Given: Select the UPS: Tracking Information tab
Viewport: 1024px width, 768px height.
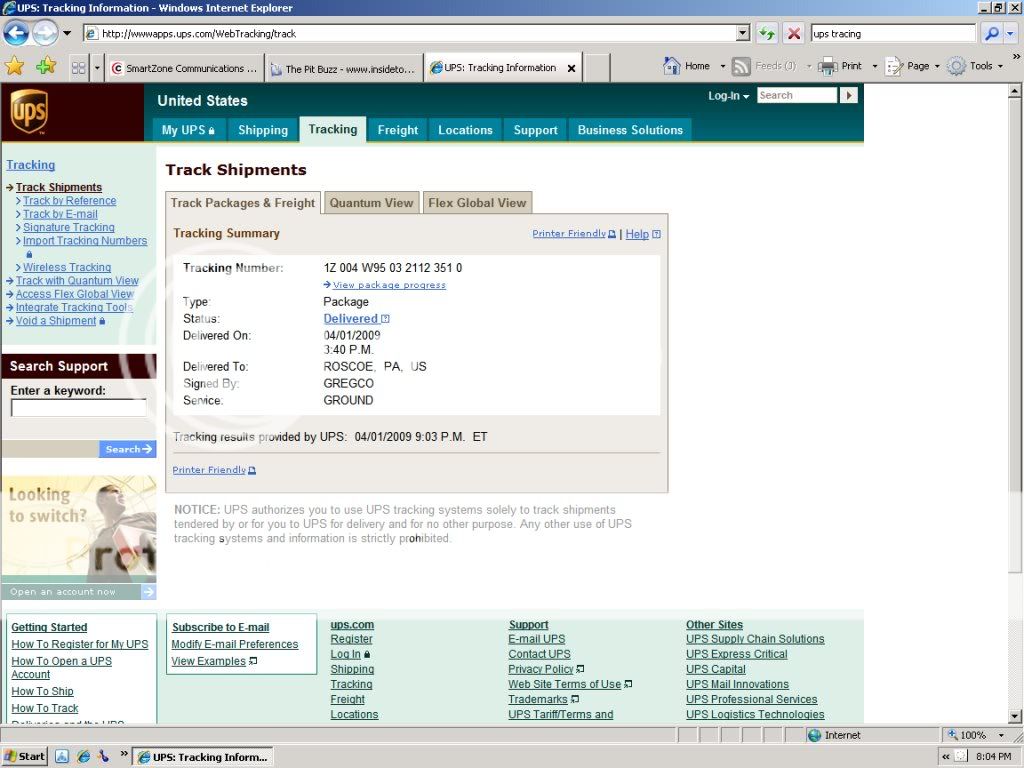Looking at the screenshot, I should [502, 67].
